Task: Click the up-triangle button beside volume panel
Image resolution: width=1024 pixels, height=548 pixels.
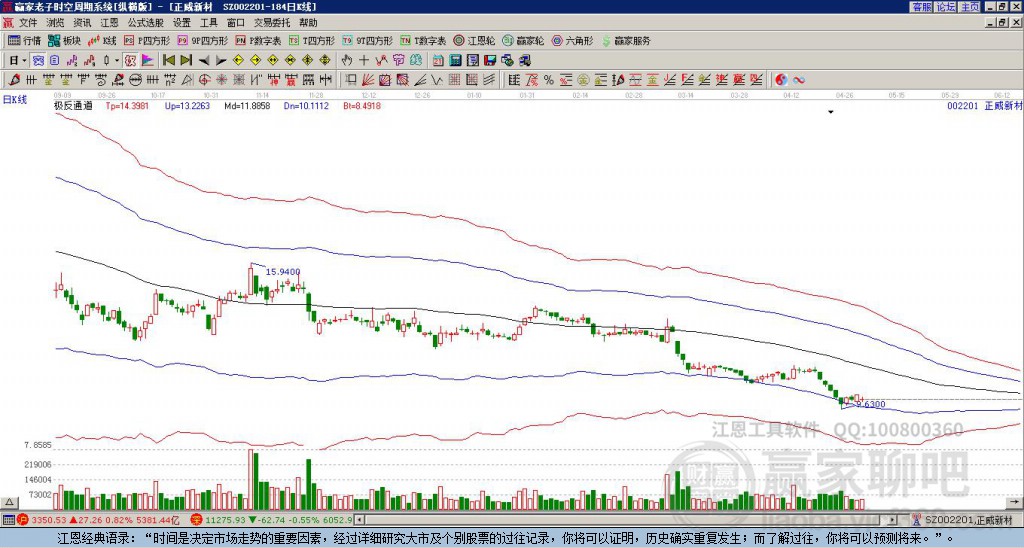Action: (9, 502)
